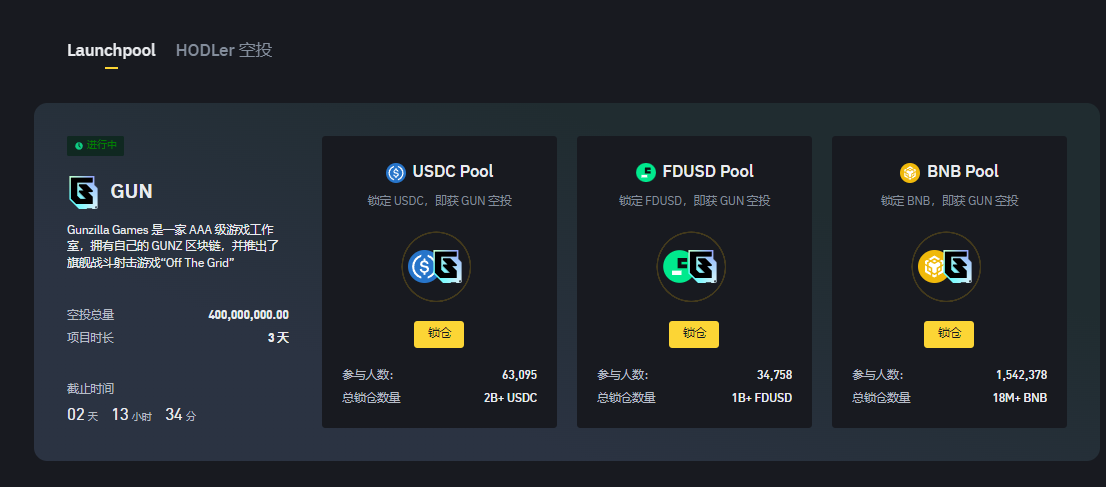Image resolution: width=1106 pixels, height=487 pixels.
Task: Click the USDC coin icon in pool title
Action: point(396,172)
